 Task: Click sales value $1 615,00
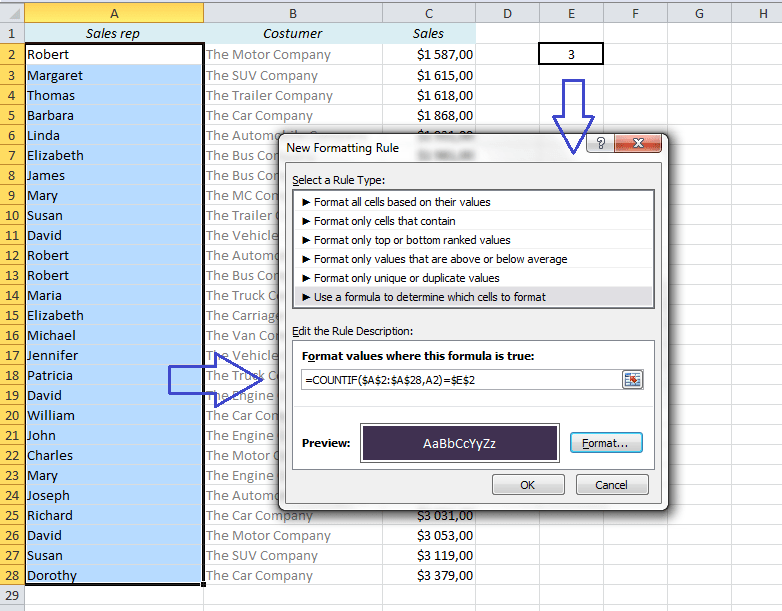click(429, 75)
